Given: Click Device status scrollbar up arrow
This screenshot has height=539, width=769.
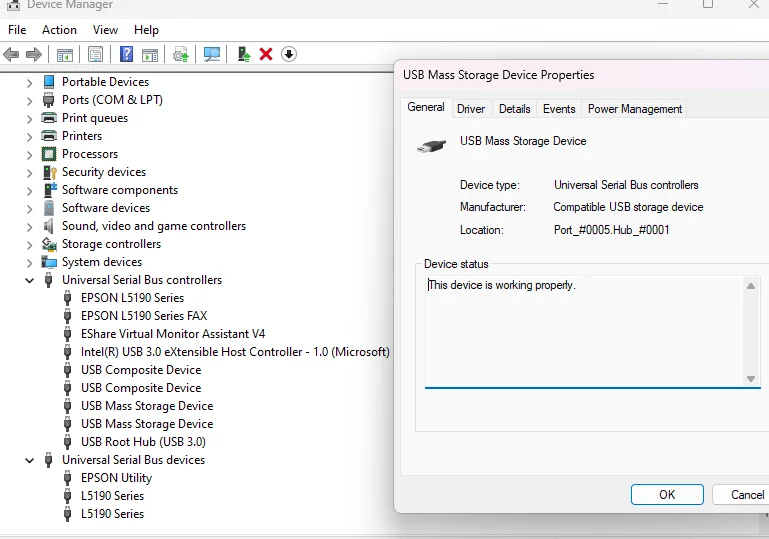Looking at the screenshot, I should [x=750, y=286].
